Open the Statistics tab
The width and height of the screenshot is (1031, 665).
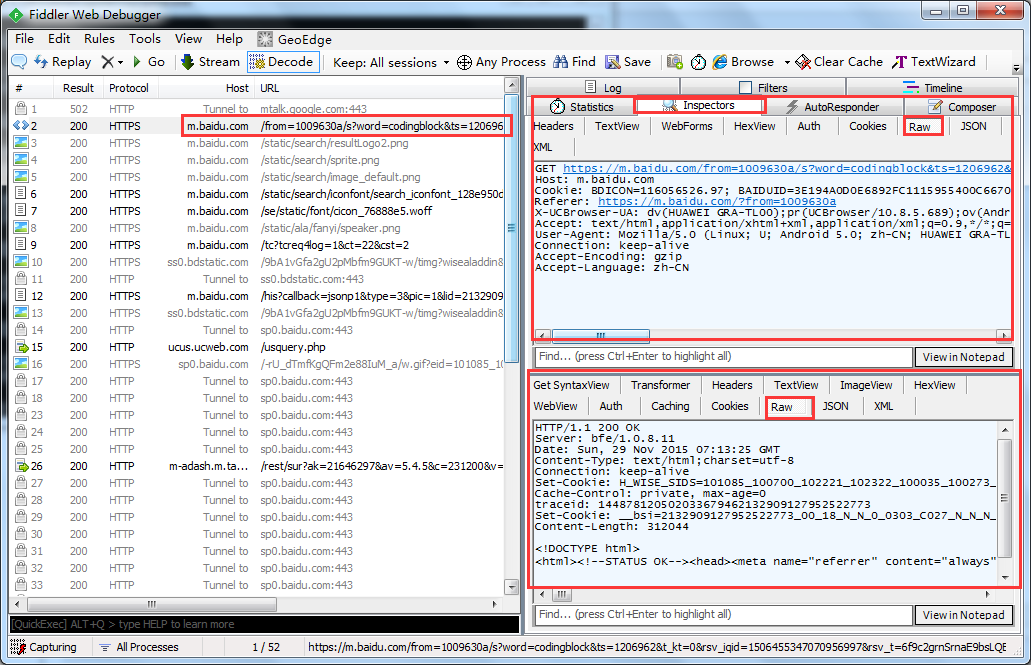pyautogui.click(x=582, y=107)
